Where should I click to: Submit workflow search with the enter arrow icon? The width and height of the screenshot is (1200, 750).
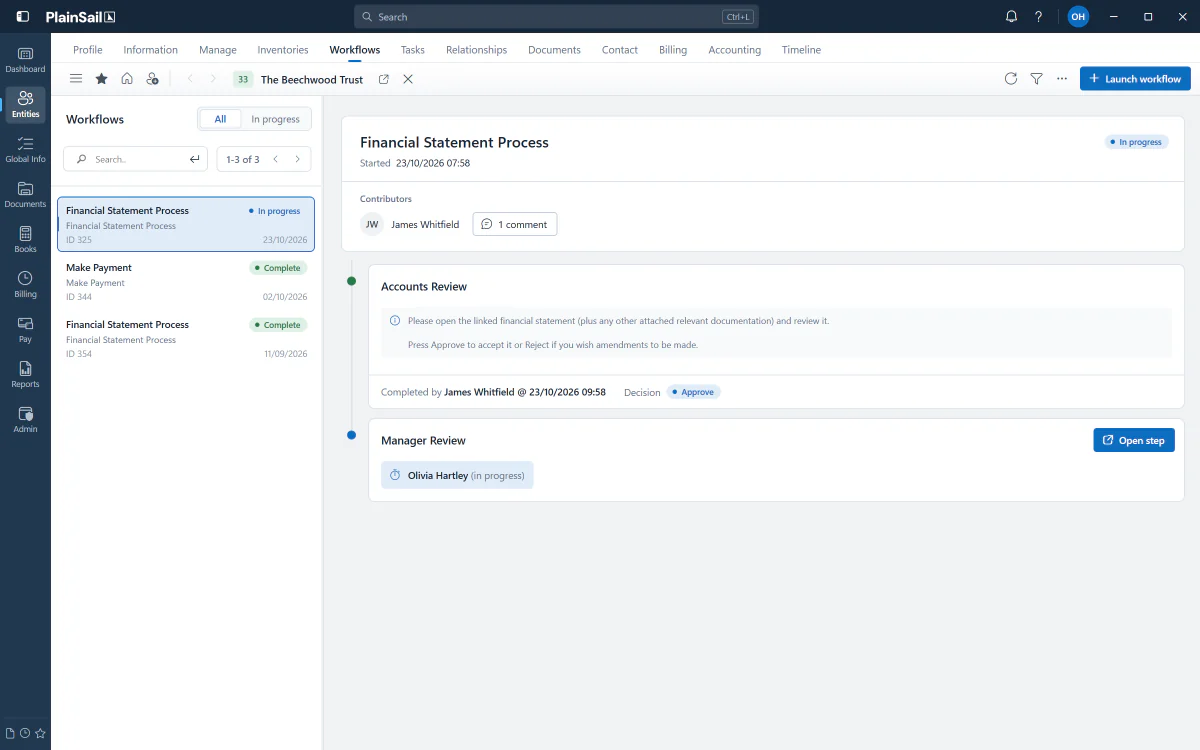[195, 159]
